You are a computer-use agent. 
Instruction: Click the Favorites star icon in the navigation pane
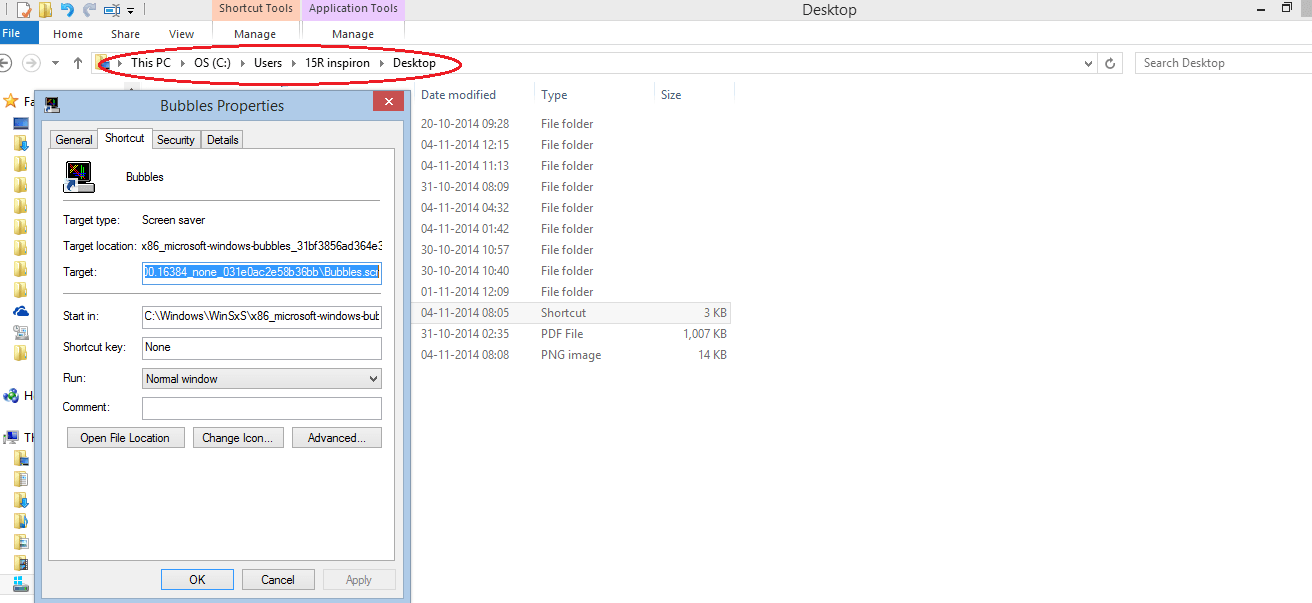coord(10,101)
